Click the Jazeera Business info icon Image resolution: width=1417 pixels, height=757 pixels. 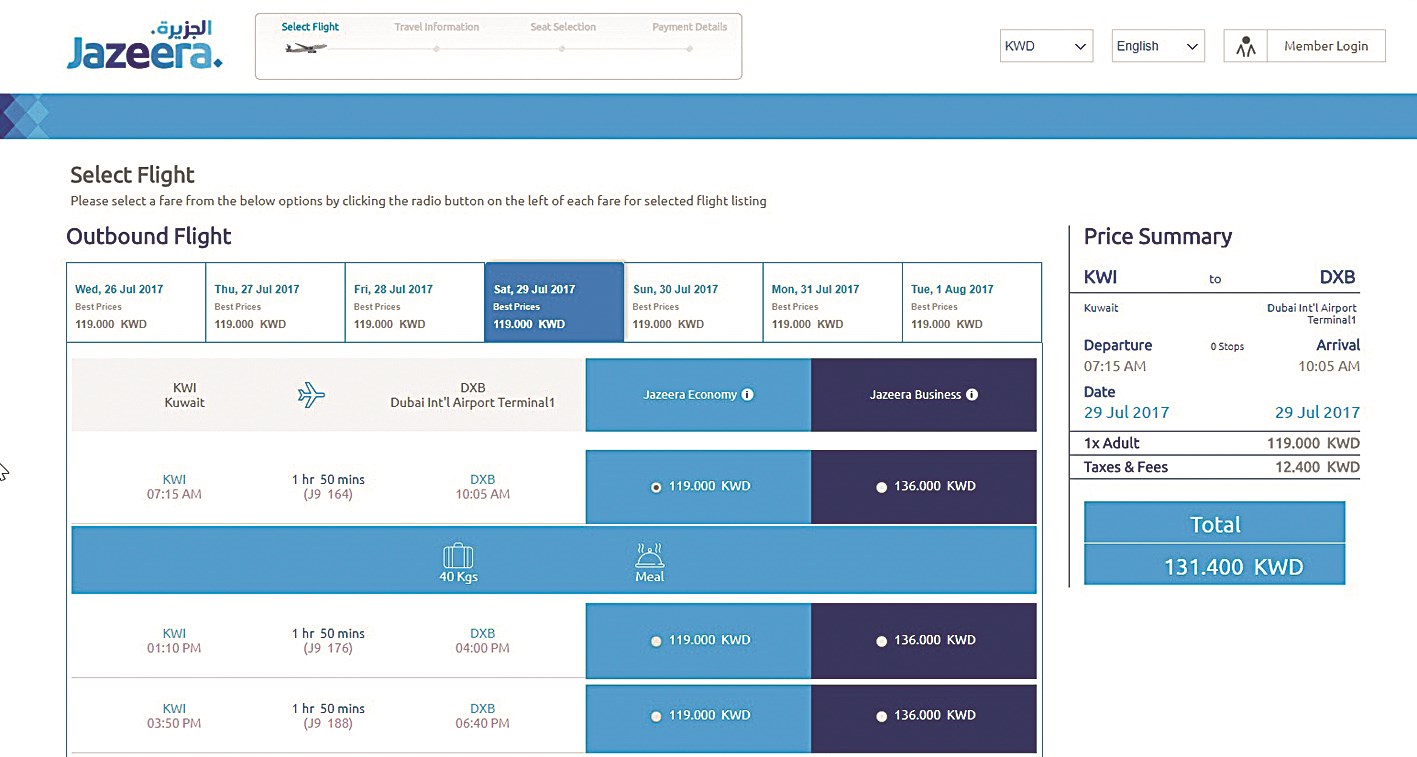coord(972,395)
